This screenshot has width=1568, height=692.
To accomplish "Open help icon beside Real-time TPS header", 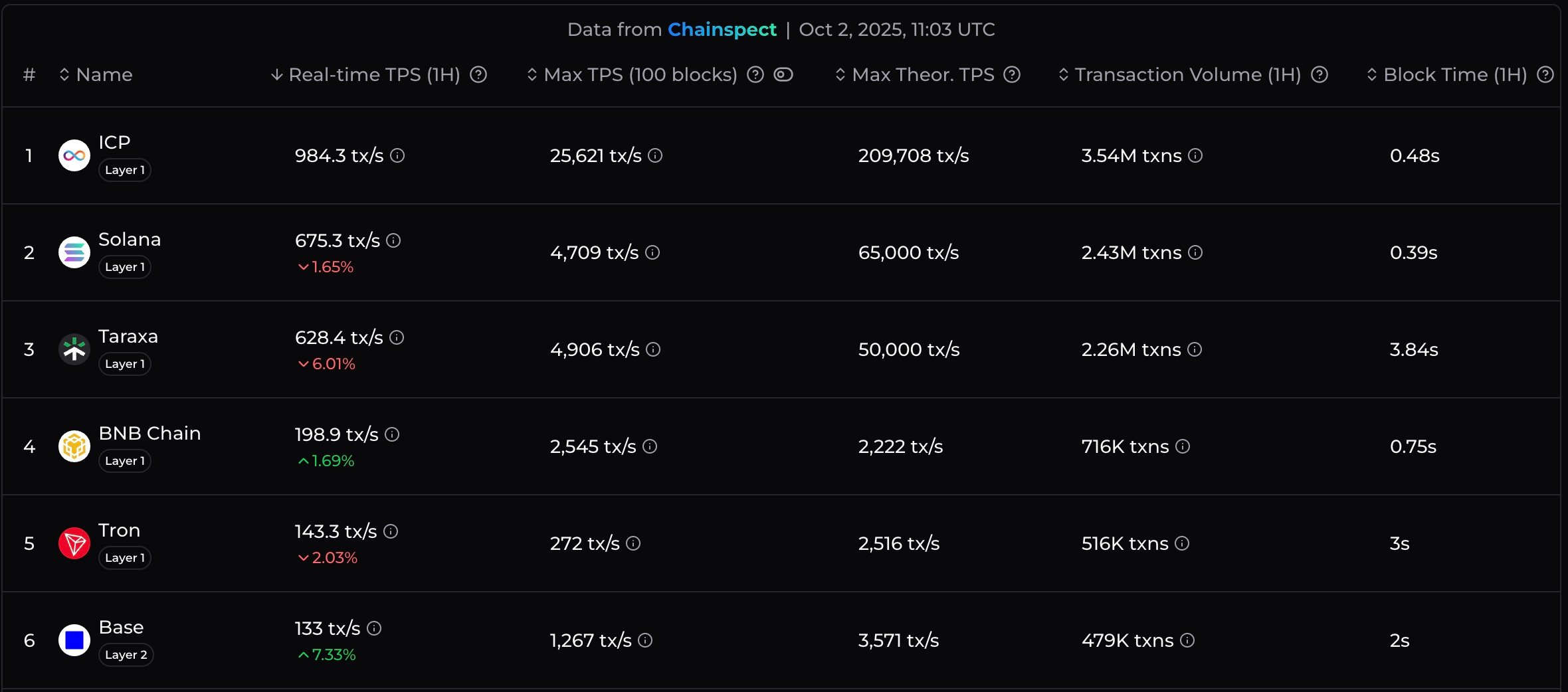I will (x=478, y=74).
